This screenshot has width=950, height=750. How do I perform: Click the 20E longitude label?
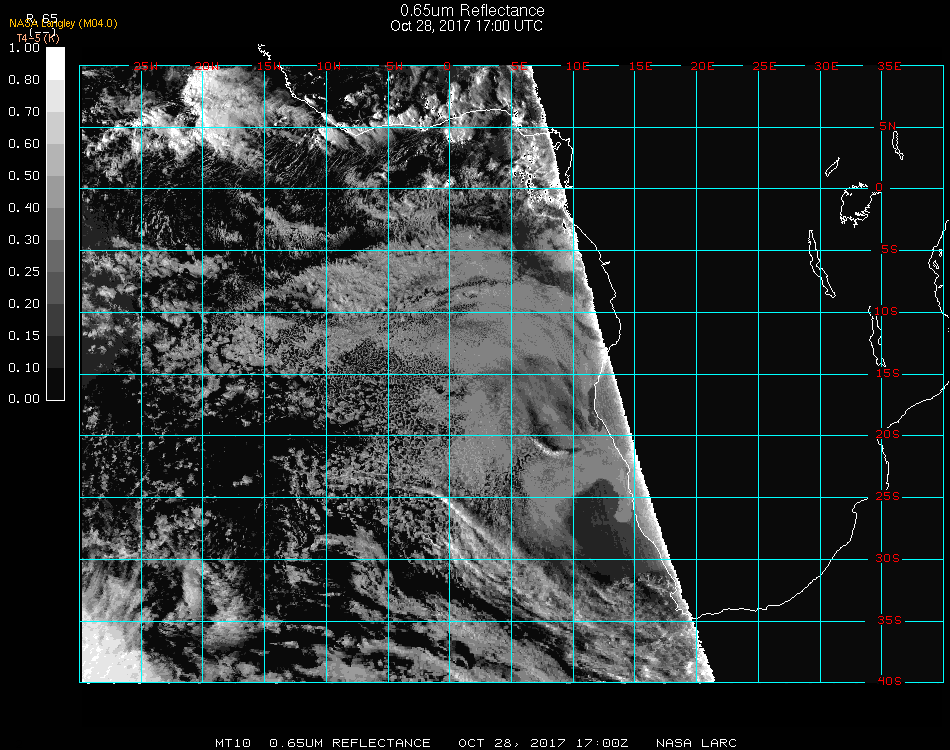pos(702,66)
